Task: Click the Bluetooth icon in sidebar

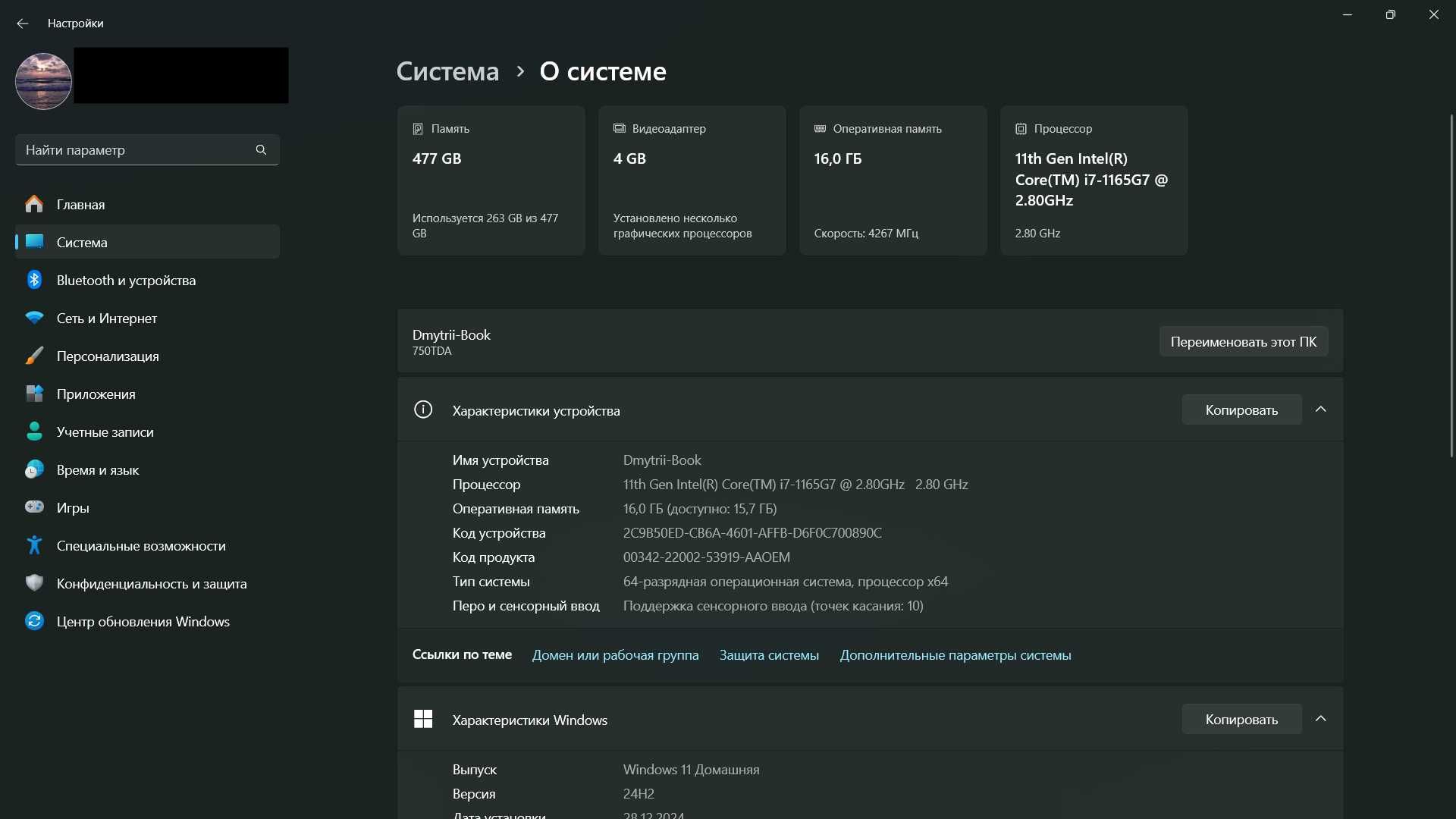Action: 34,280
